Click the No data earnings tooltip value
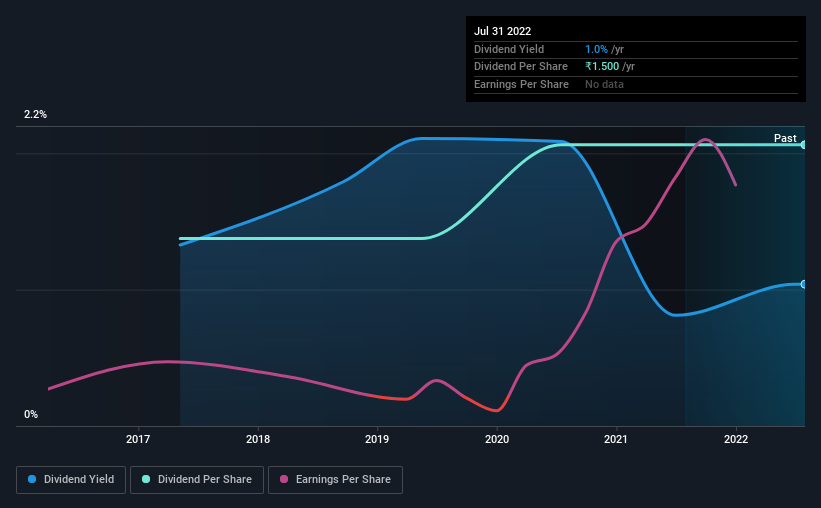821x508 pixels. coord(605,84)
